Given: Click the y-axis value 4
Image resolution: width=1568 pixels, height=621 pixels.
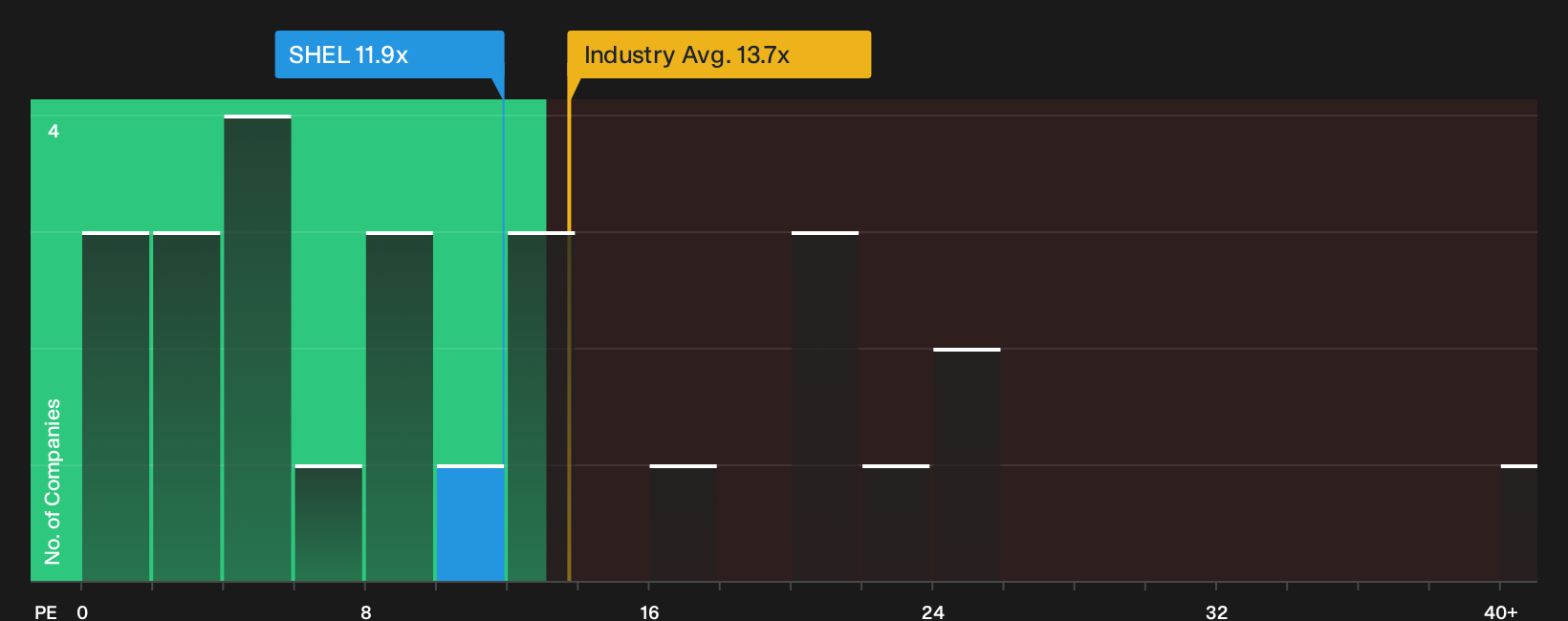Looking at the screenshot, I should [x=54, y=131].
